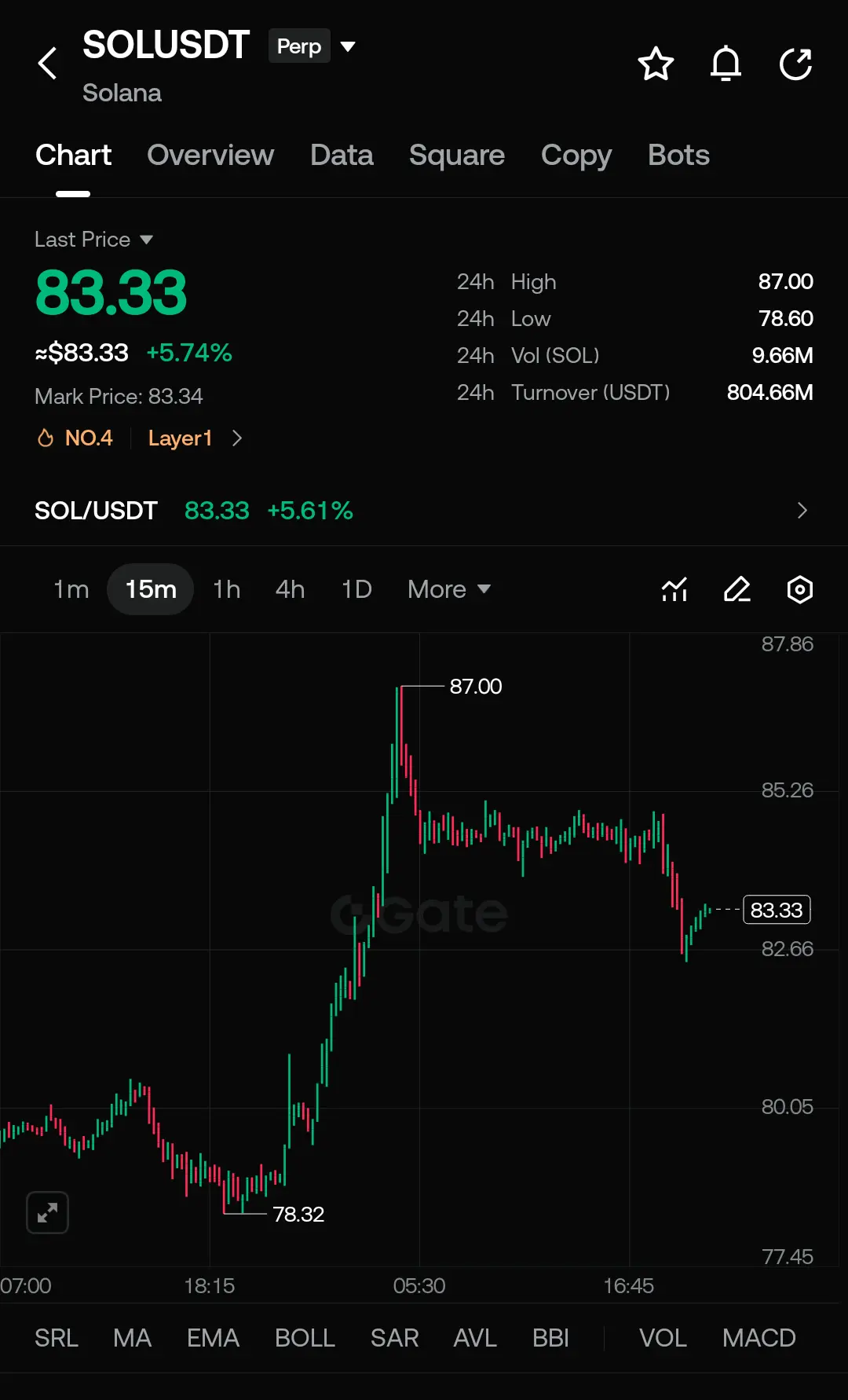
Task: Open chart settings hexagon icon
Action: [x=799, y=589]
